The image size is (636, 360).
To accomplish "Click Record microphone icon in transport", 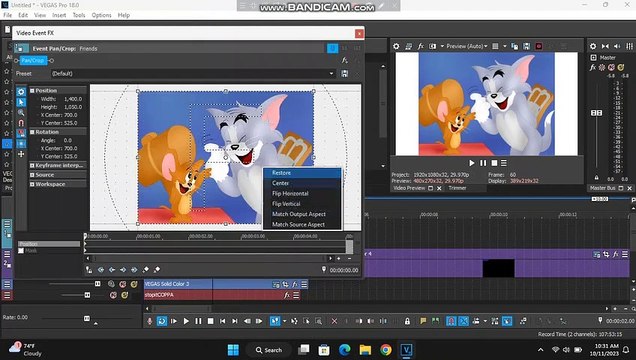I will click(x=150, y=321).
